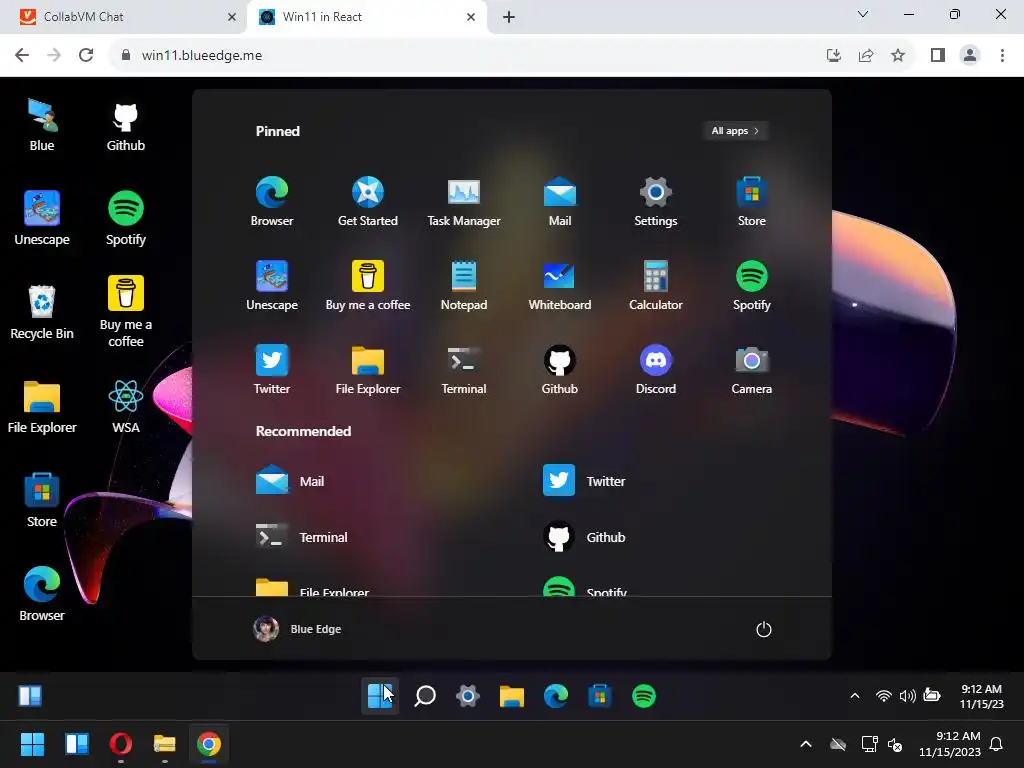The image size is (1024, 768).
Task: Expand inner taskbar hidden icons chevron
Action: click(x=854, y=696)
